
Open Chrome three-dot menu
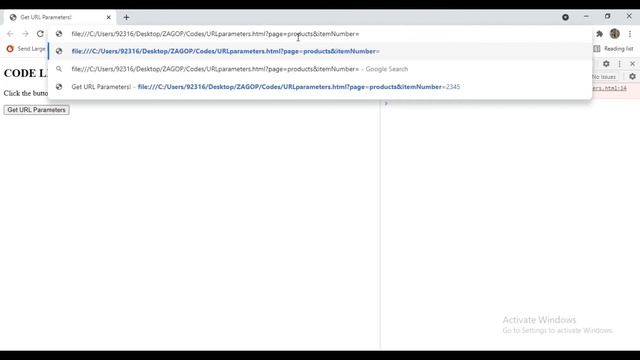[630, 34]
